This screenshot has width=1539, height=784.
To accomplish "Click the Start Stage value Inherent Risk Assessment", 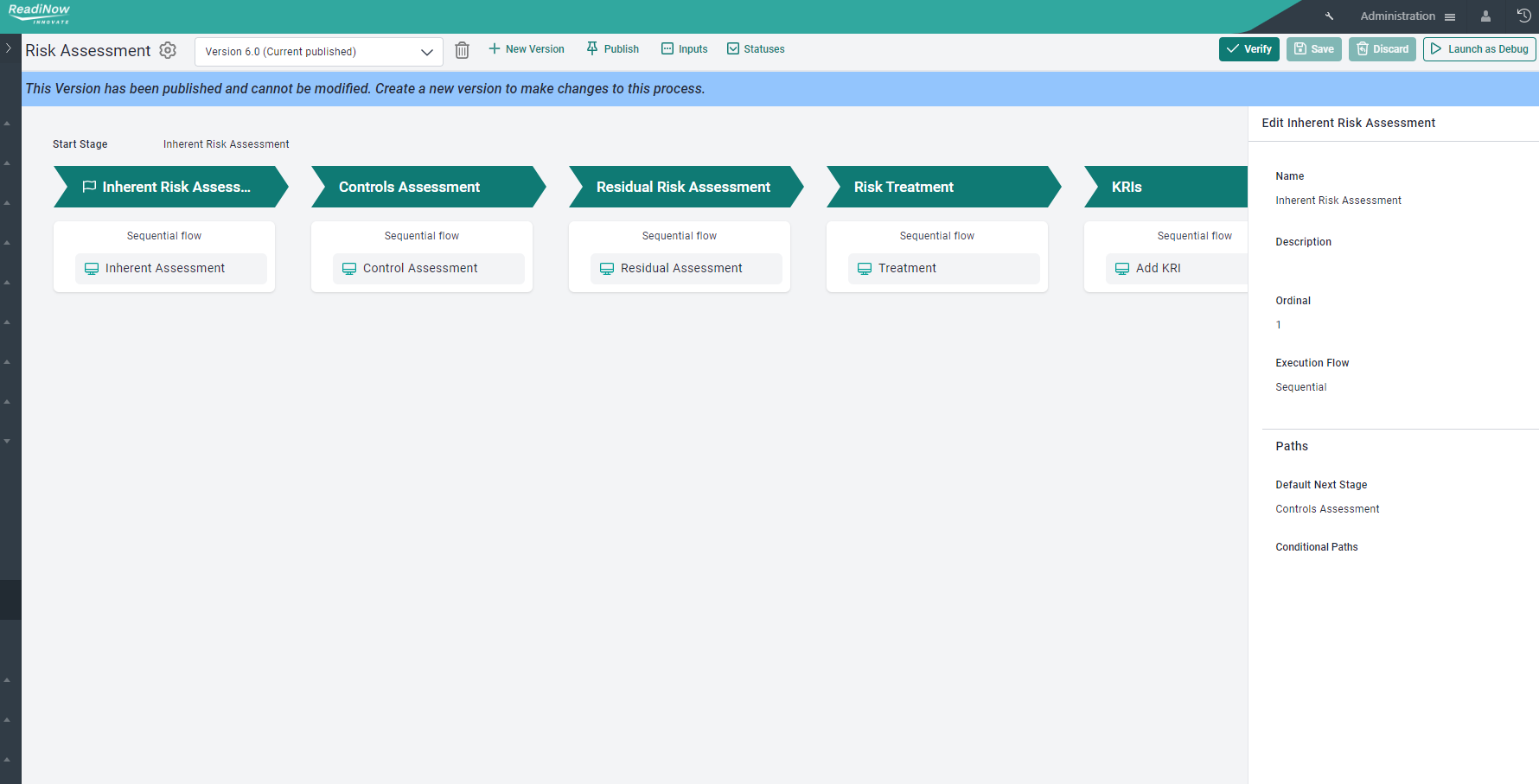I will click(x=227, y=144).
